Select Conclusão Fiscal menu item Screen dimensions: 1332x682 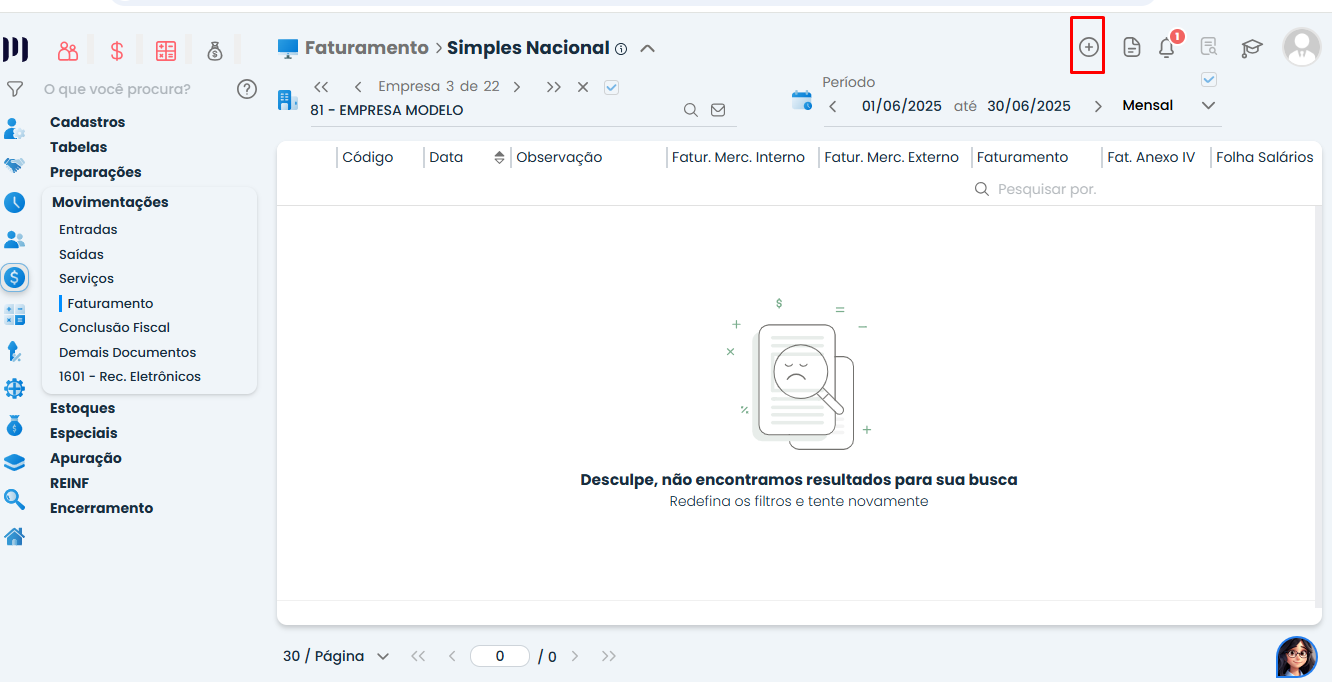point(114,327)
